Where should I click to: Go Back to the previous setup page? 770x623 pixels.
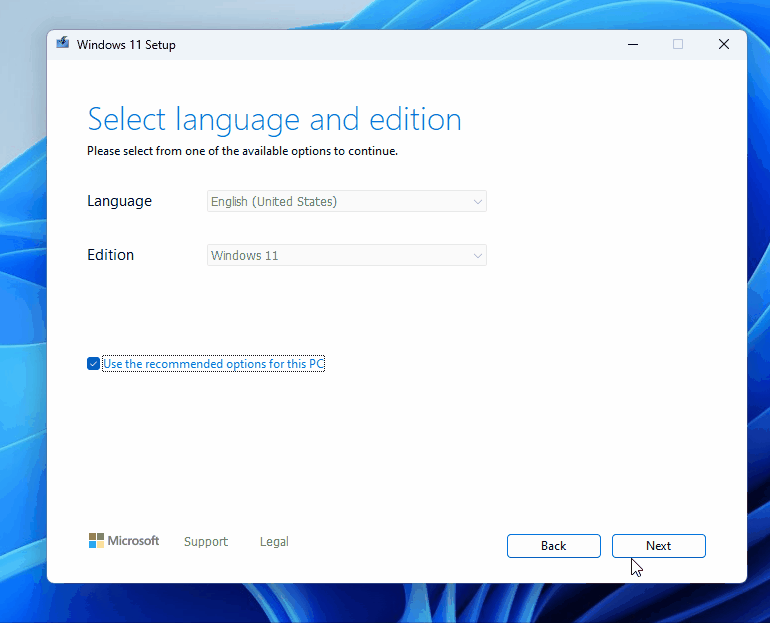(x=553, y=546)
